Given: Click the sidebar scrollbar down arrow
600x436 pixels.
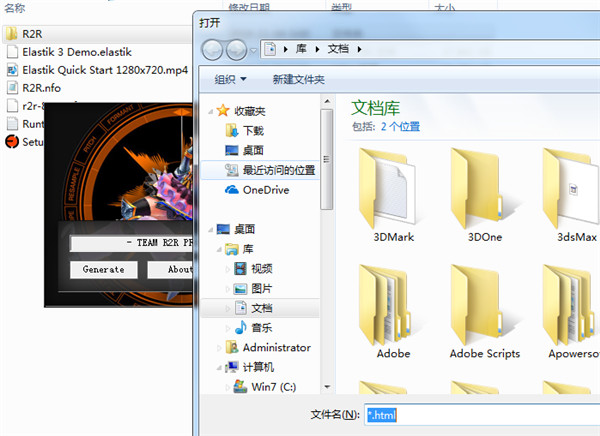Looking at the screenshot, I should 327,387.
